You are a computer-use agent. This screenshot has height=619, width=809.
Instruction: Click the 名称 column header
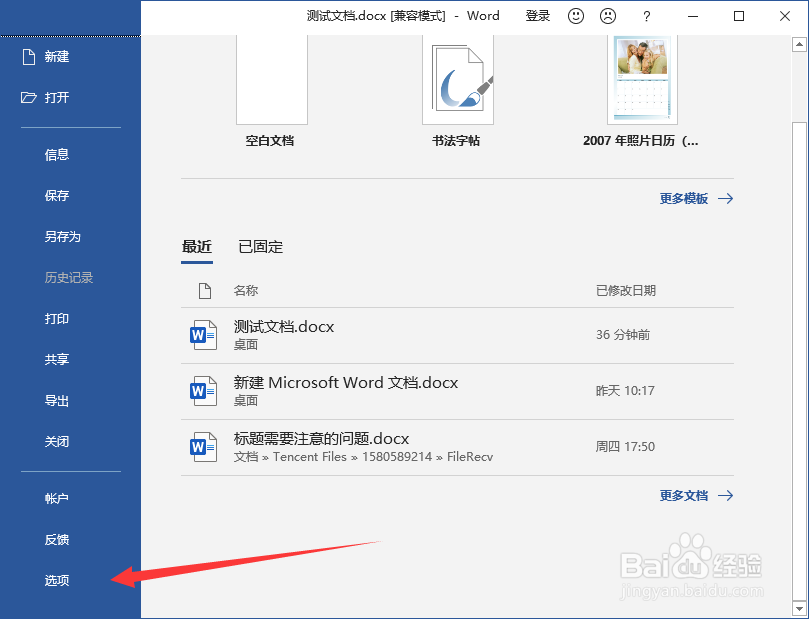[246, 291]
